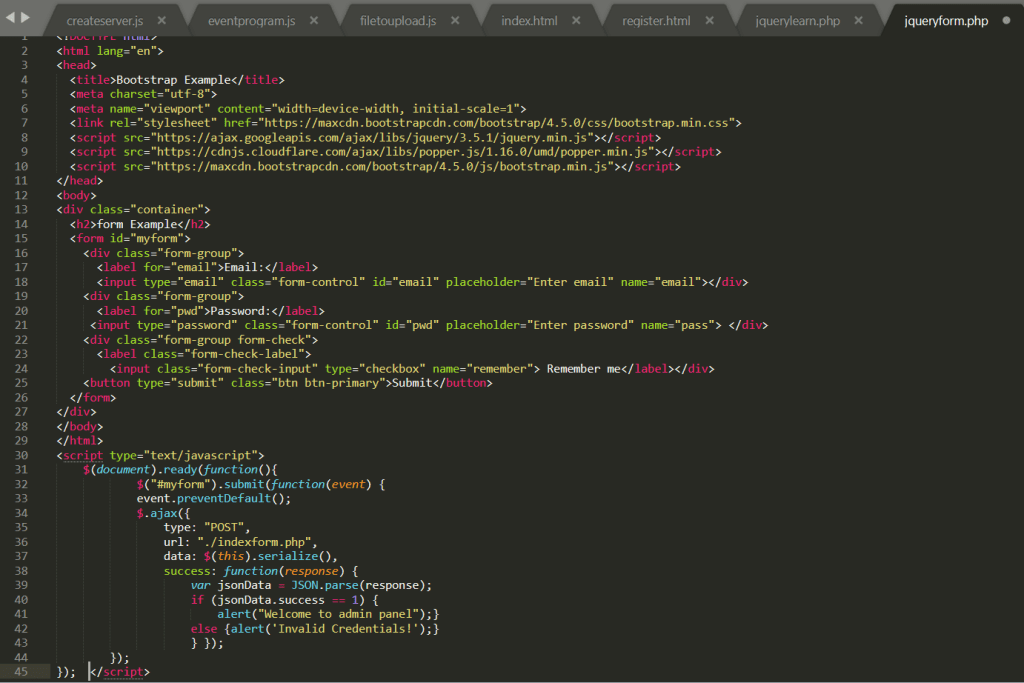Click the right tab navigation arrow
The width and height of the screenshot is (1024, 683).
coord(25,18)
